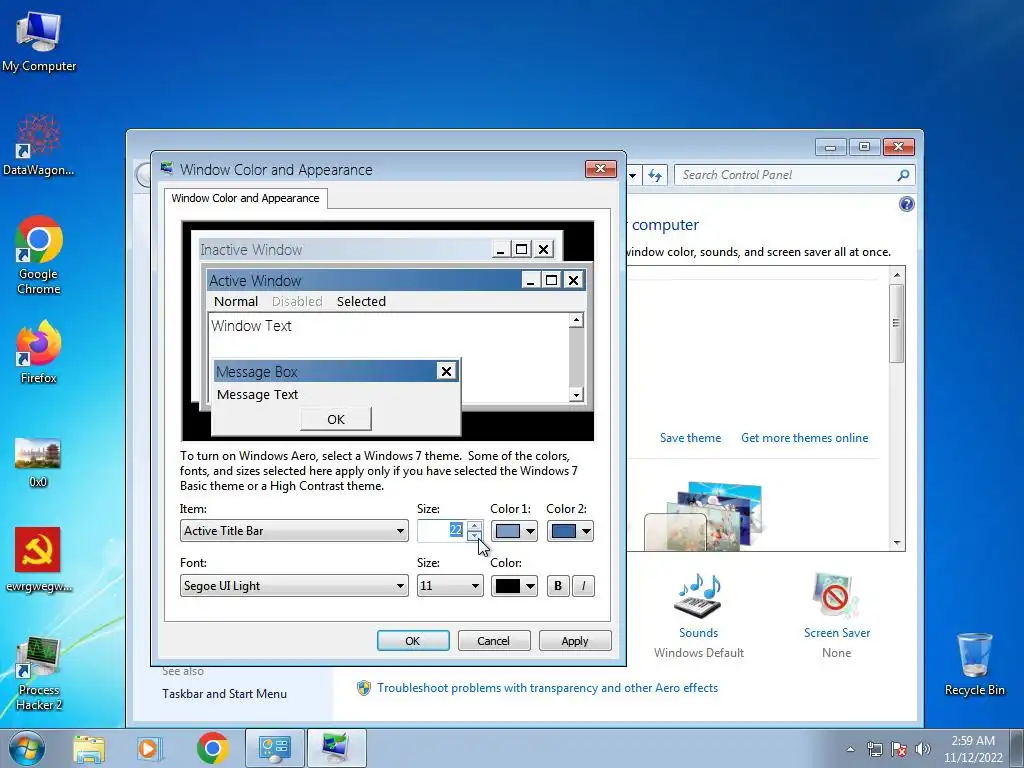Screen dimensions: 1024x768
Task: Open Taskbar and Start Menu link
Action: 225,694
